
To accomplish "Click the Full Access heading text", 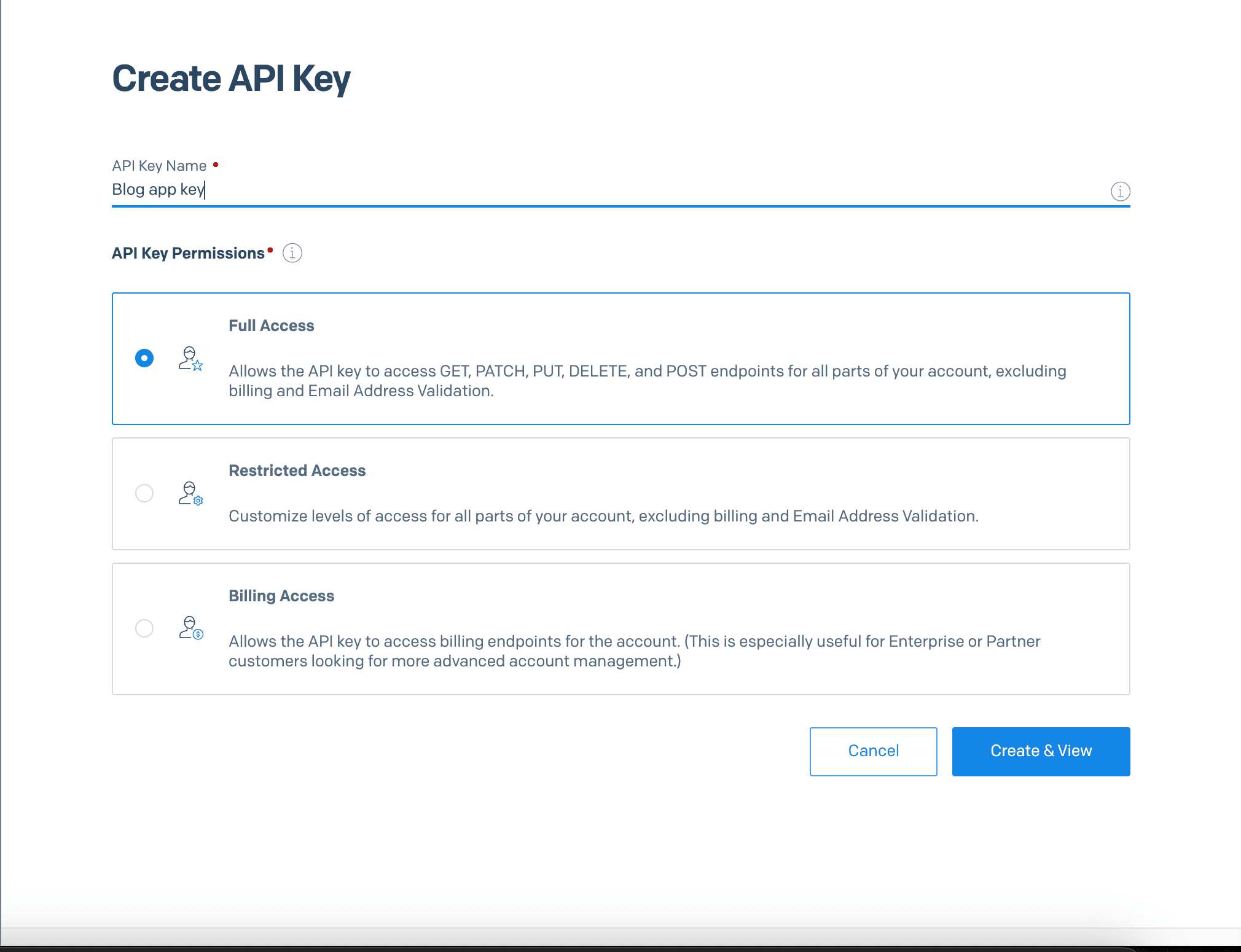I will click(x=272, y=325).
